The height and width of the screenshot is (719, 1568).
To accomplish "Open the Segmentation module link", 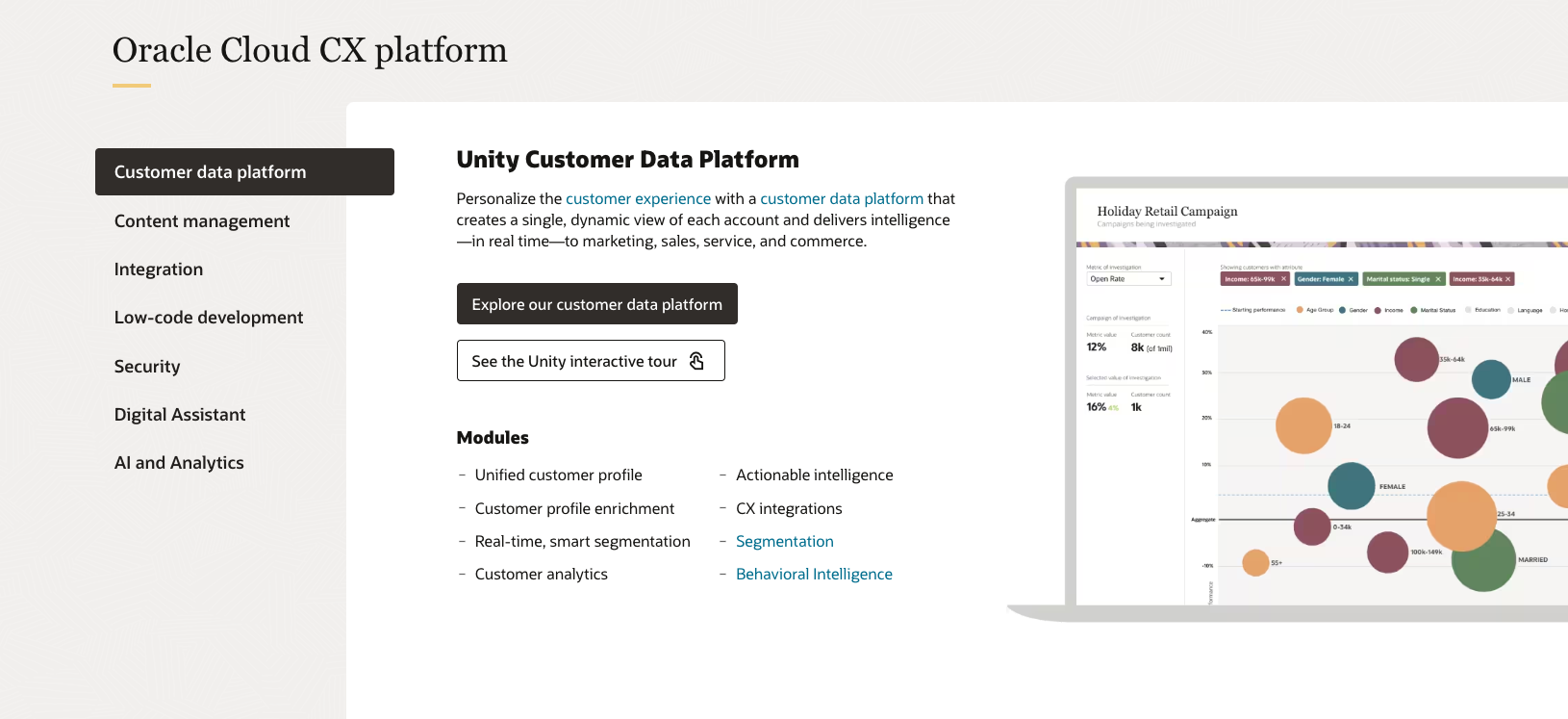I will 785,542.
